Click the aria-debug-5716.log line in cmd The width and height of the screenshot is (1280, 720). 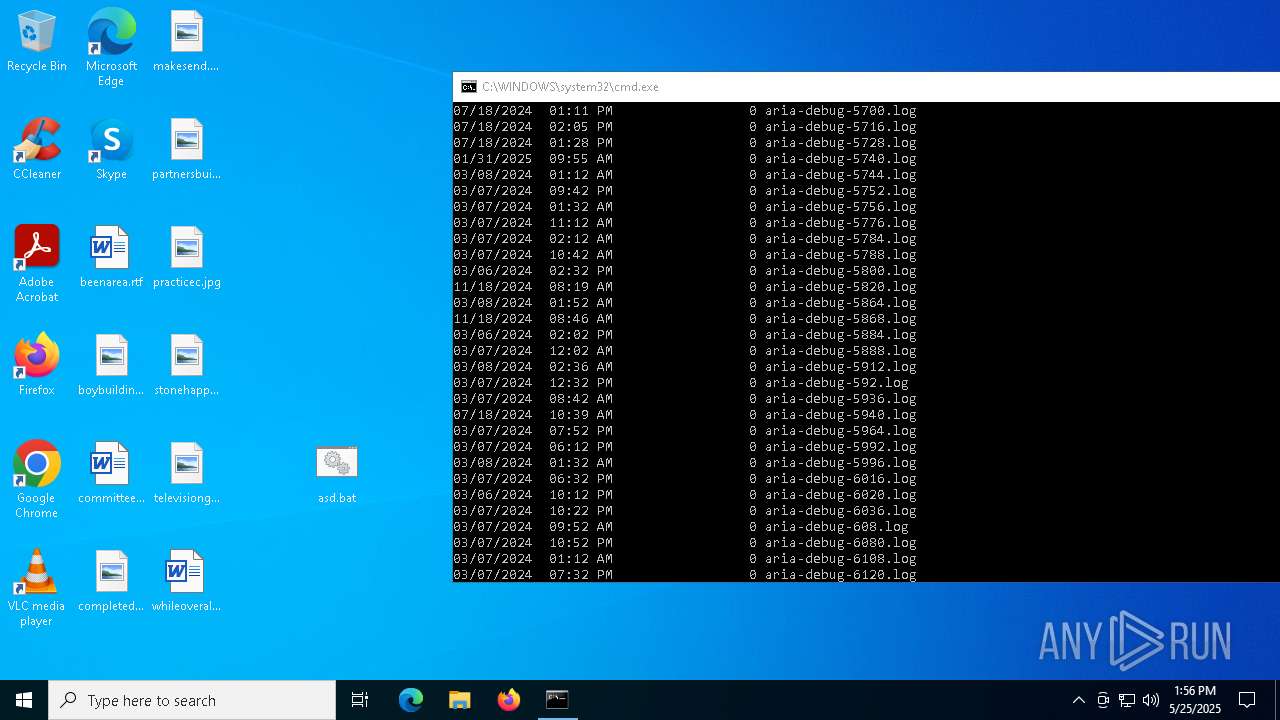click(685, 127)
